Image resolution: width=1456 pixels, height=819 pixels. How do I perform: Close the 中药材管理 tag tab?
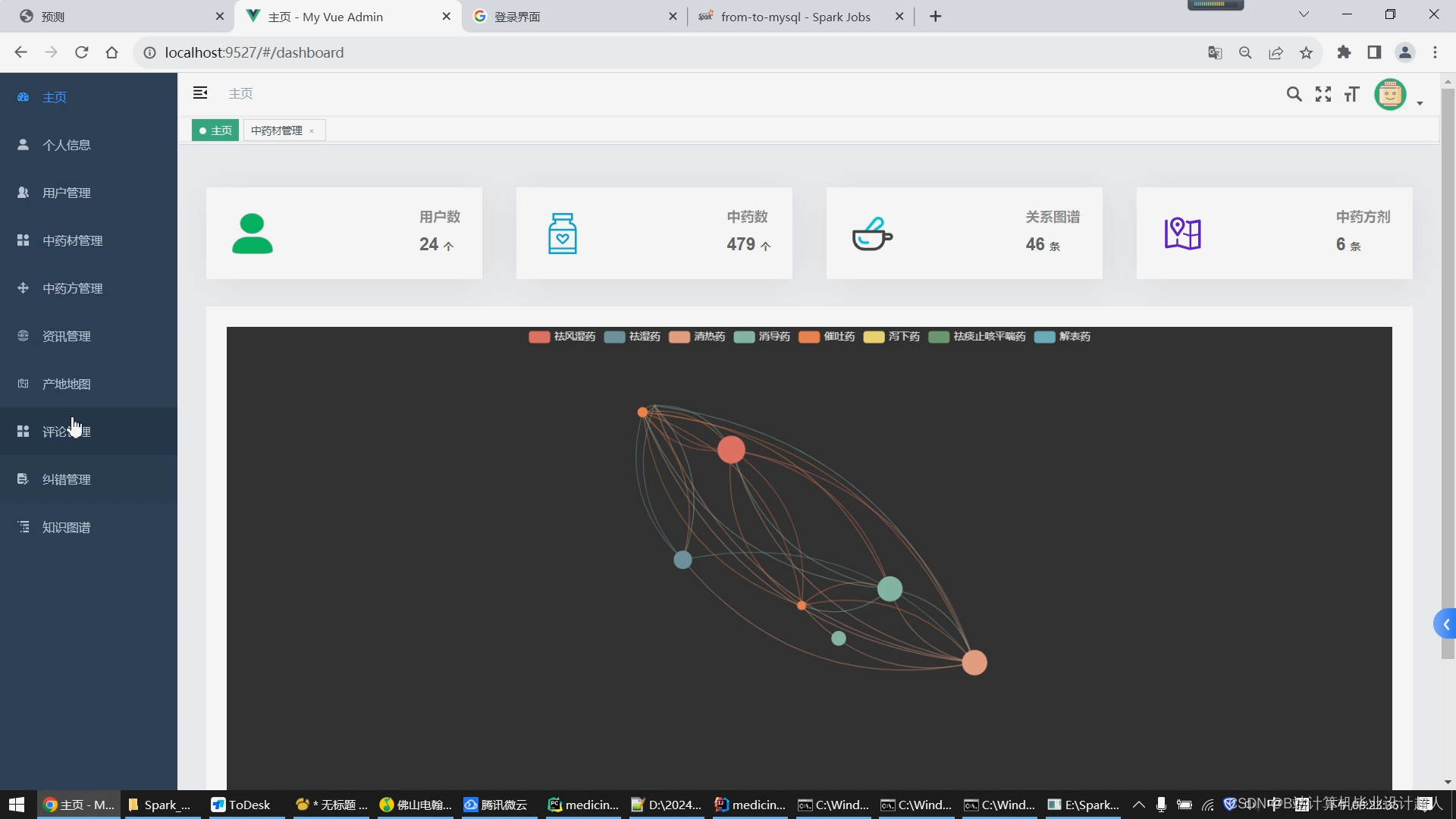tap(312, 131)
